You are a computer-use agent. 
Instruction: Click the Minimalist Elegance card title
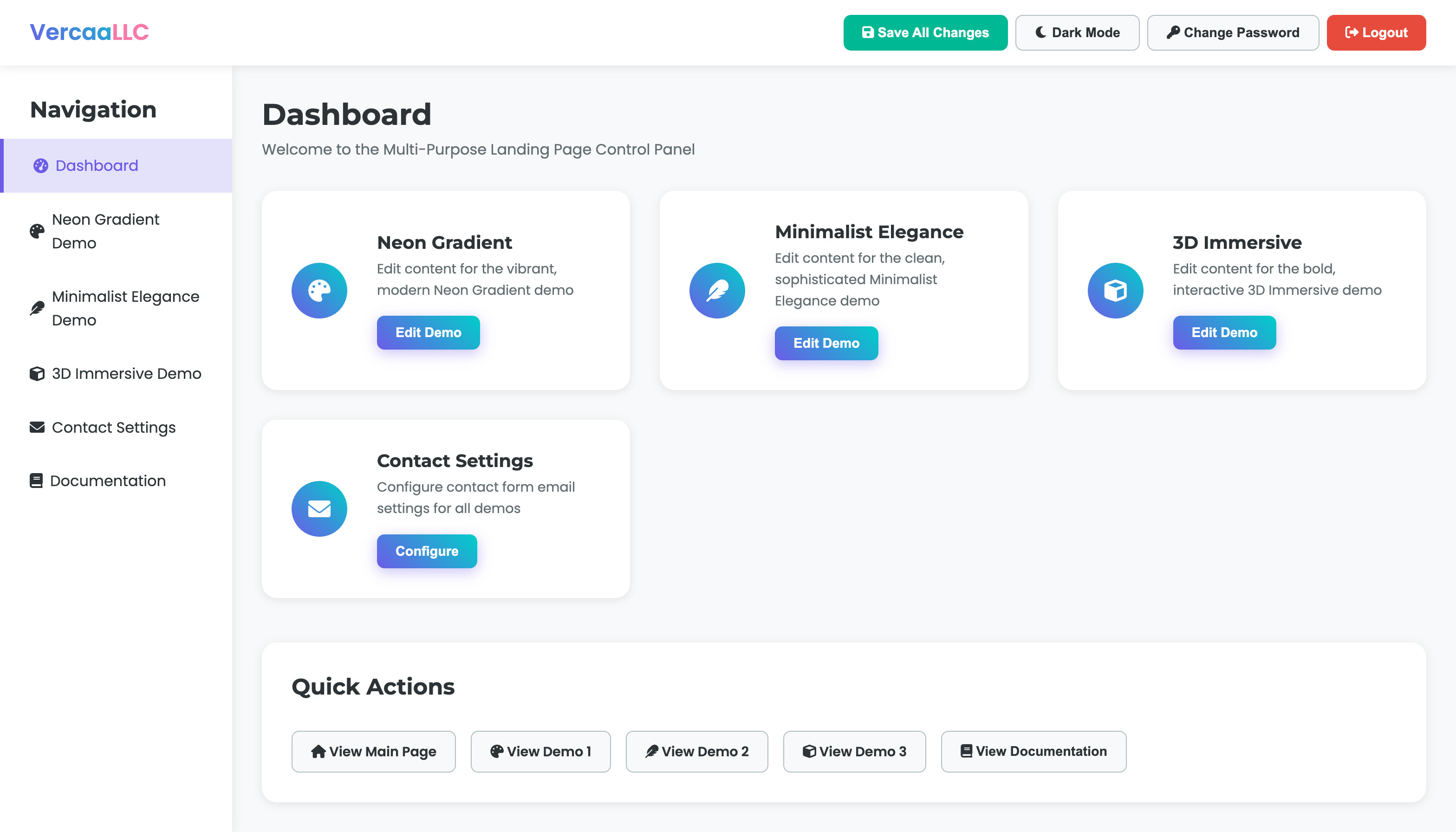click(x=869, y=232)
